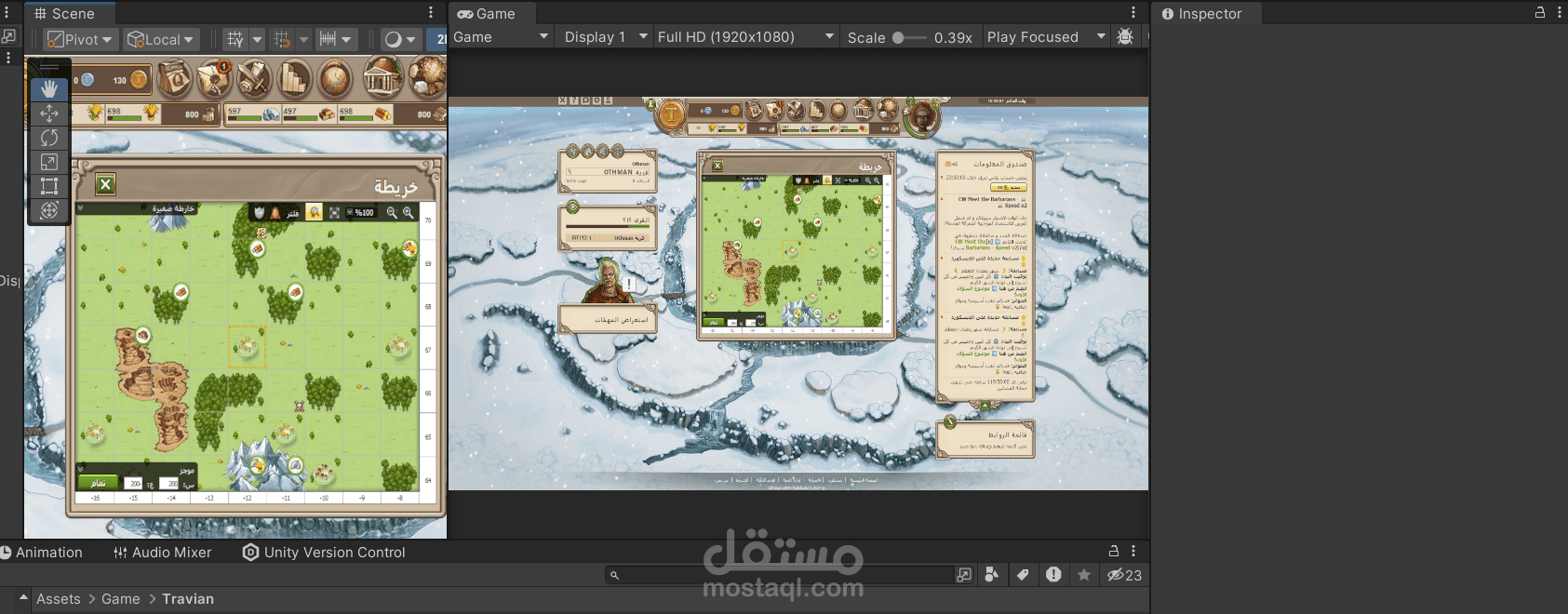Click the shield icon on map toolbar
This screenshot has width=1568, height=614.
(x=260, y=213)
